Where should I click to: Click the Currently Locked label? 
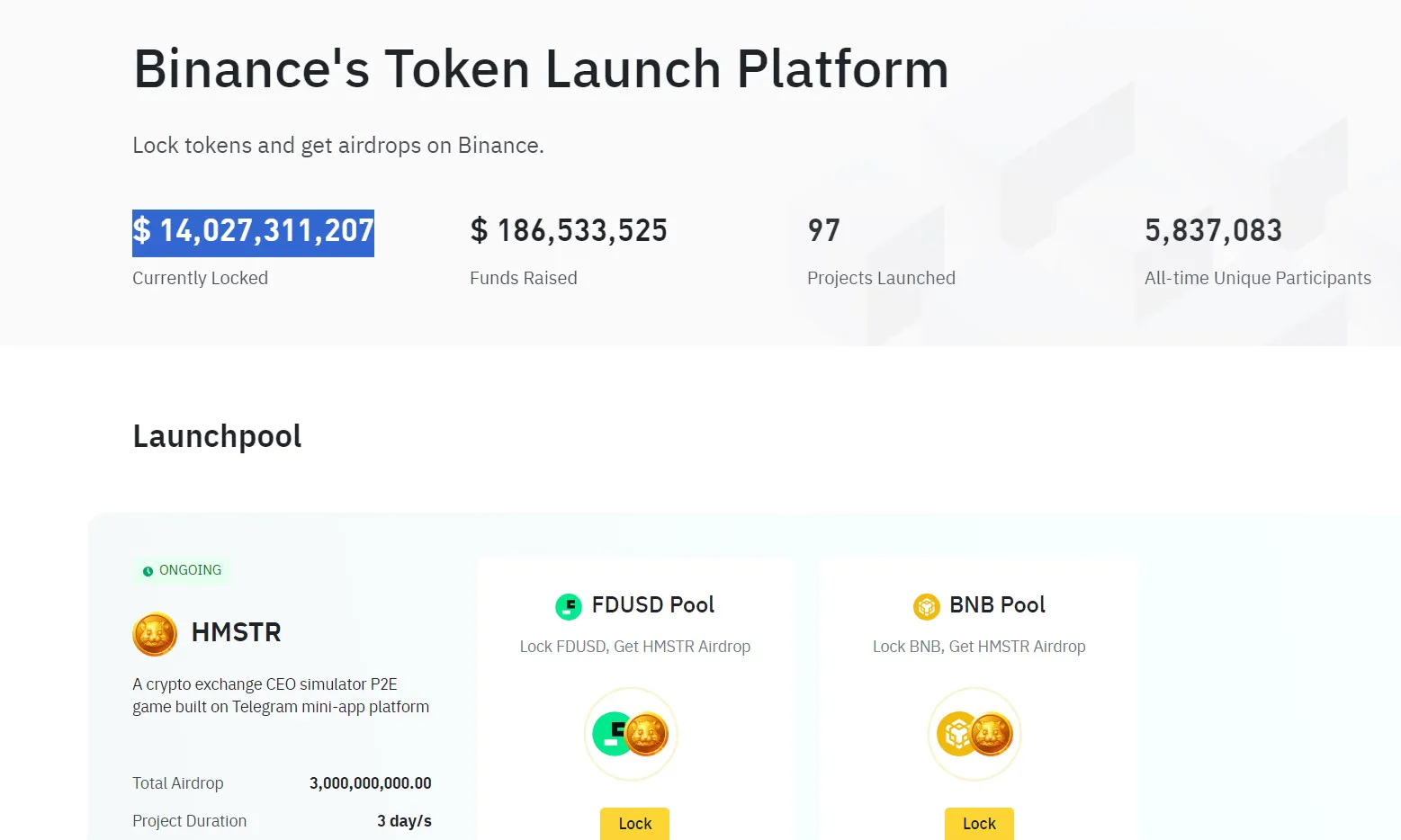[201, 278]
